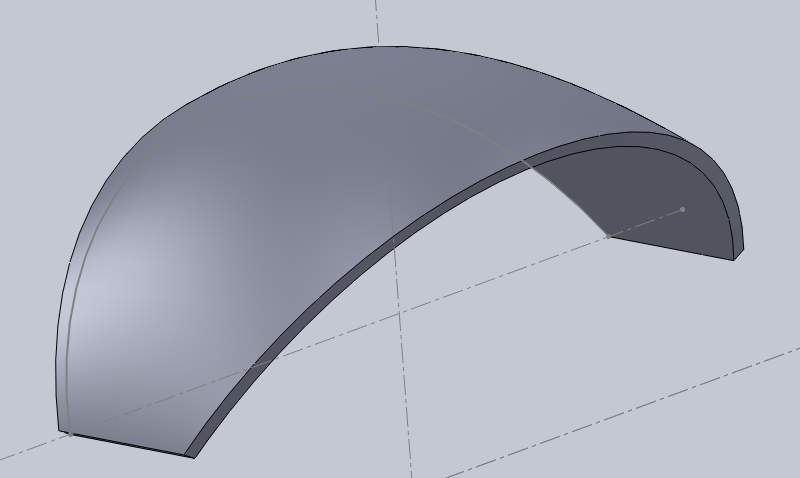This screenshot has width=800, height=478.
Task: Pick the sketch point at the axis end
Action: pos(683,209)
